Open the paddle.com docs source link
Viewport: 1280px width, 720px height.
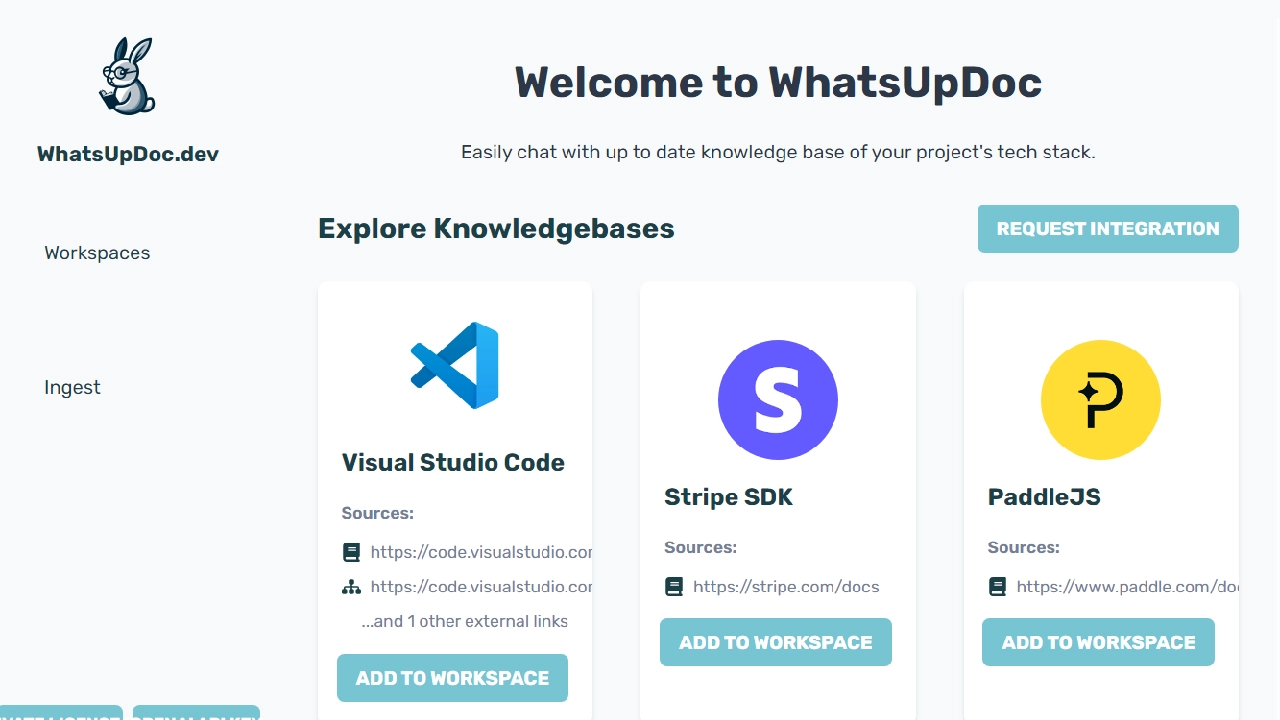point(1127,587)
